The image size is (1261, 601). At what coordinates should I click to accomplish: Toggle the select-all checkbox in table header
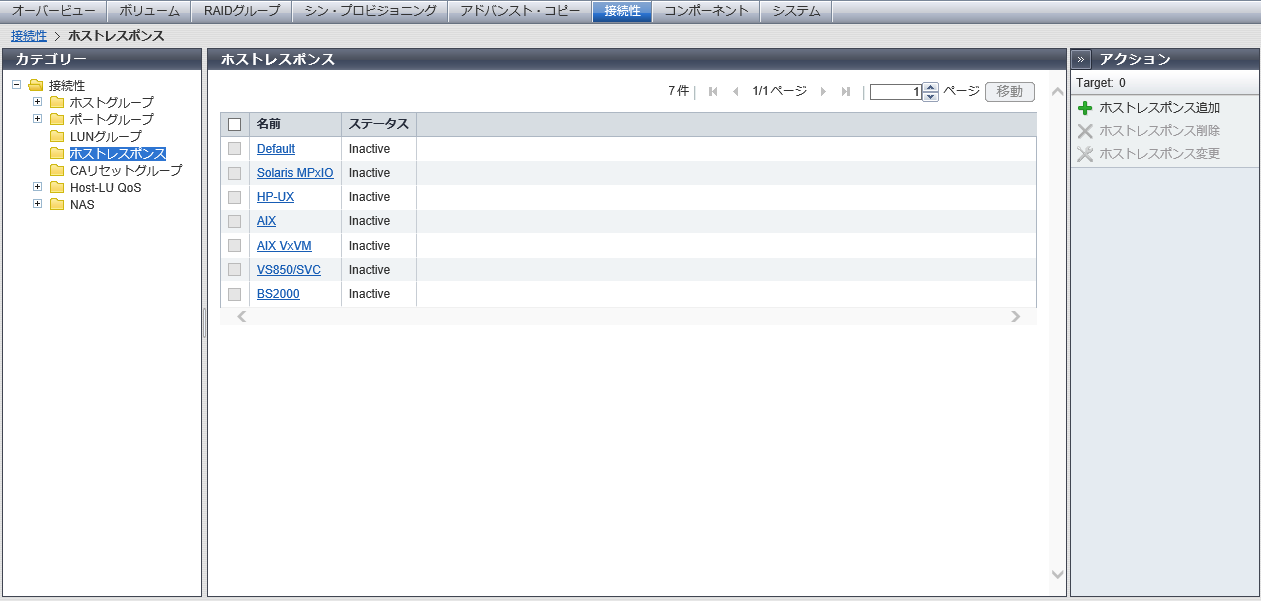pos(235,125)
